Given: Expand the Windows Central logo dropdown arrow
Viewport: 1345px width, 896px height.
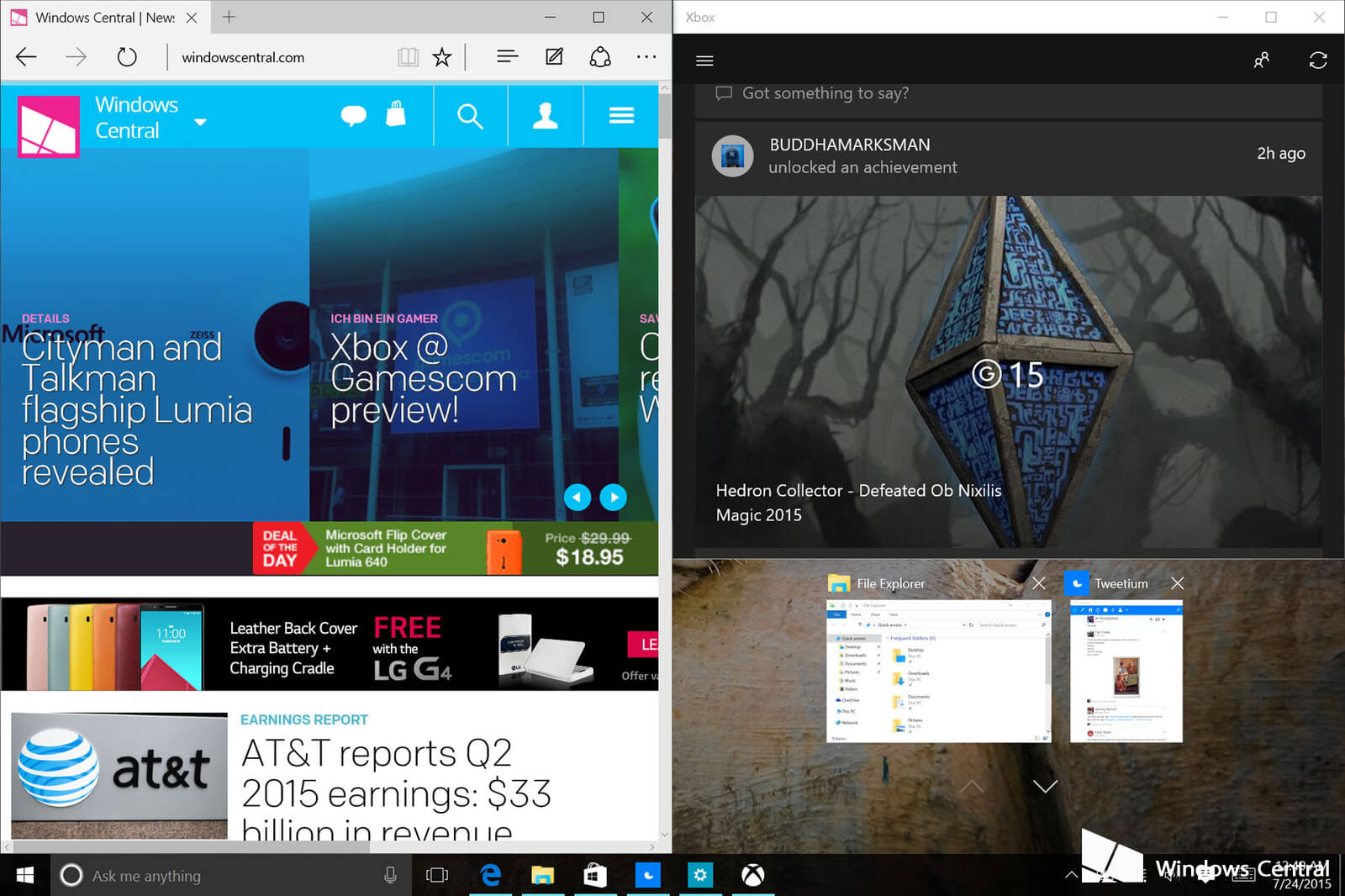Looking at the screenshot, I should tap(200, 123).
